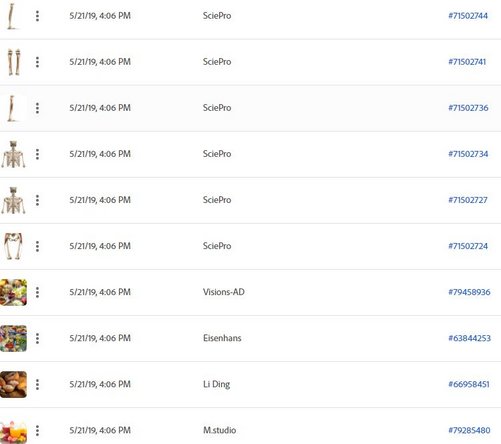501x444 pixels.
Task: Open options menu for Visions-AD row
Action: pos(37,292)
